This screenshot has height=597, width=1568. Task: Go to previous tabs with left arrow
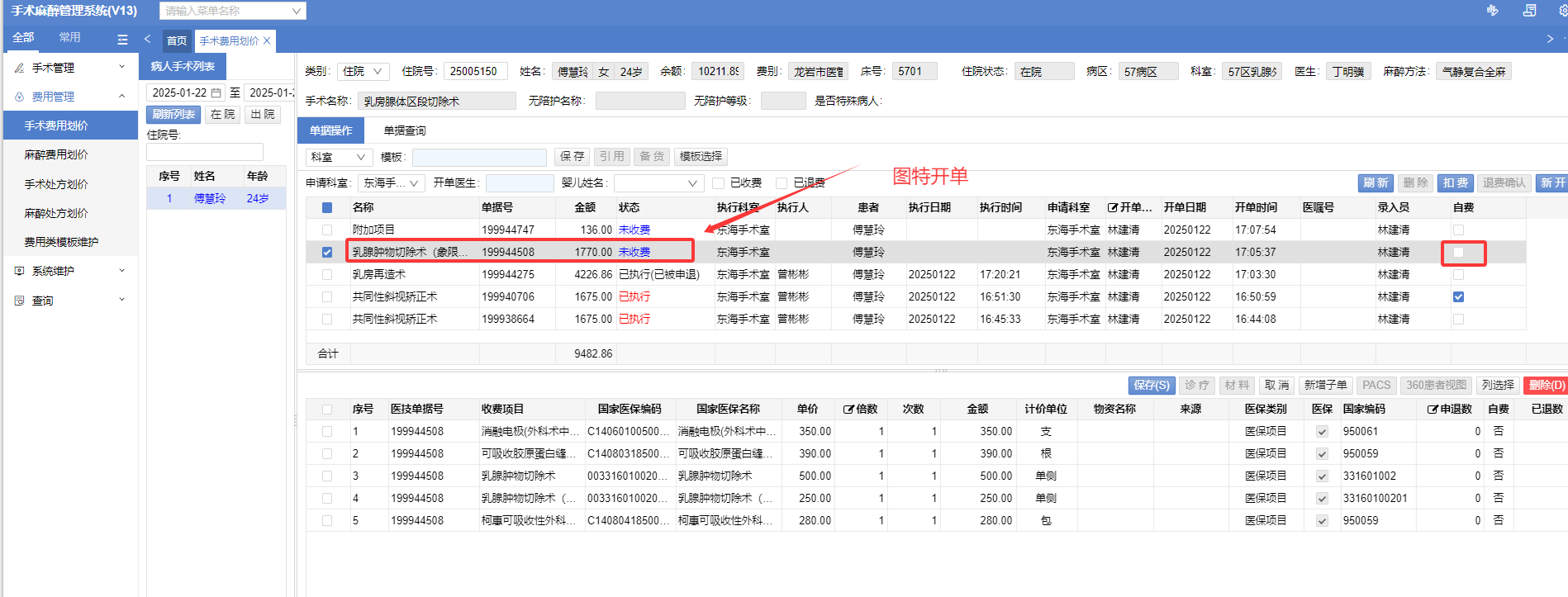click(147, 39)
